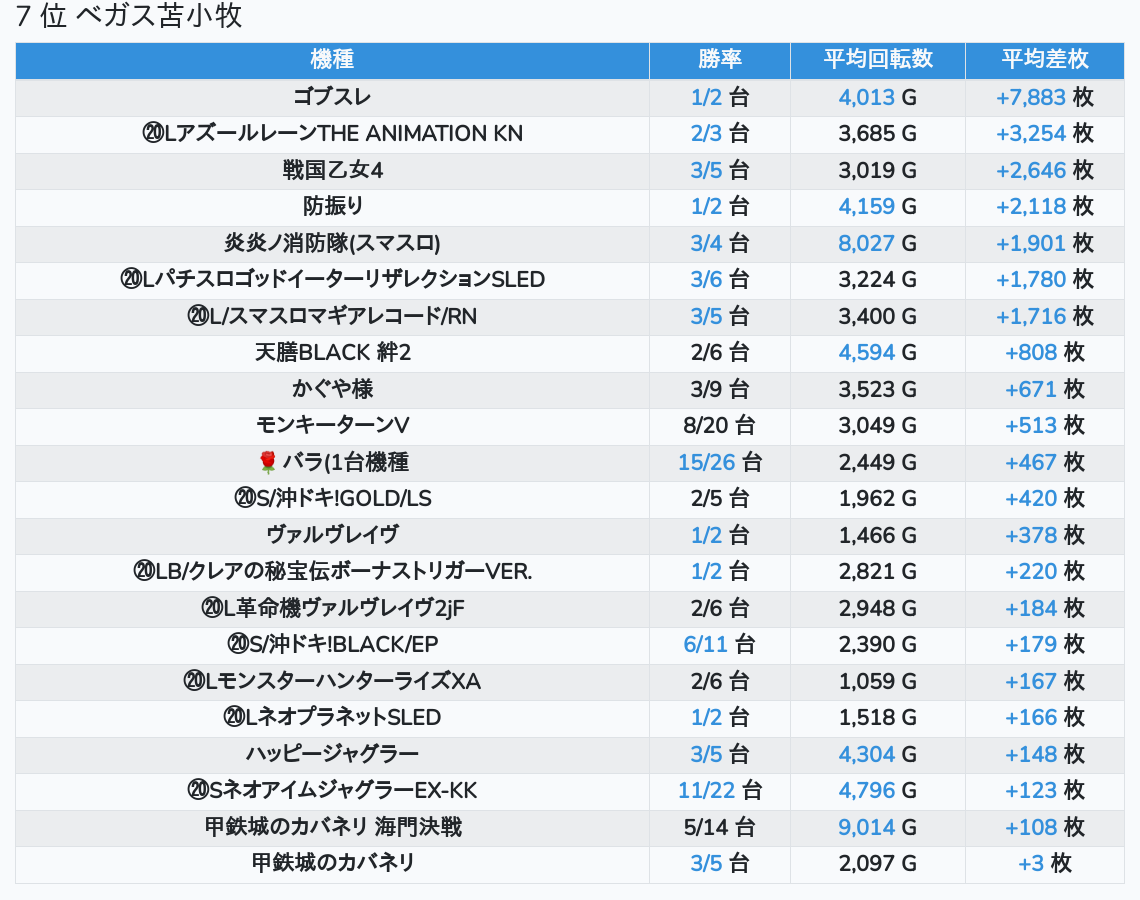This screenshot has height=900, width=1140.
Task: Click the 7位 ベガス苫小牧 heading
Action: pyautogui.click(x=129, y=17)
